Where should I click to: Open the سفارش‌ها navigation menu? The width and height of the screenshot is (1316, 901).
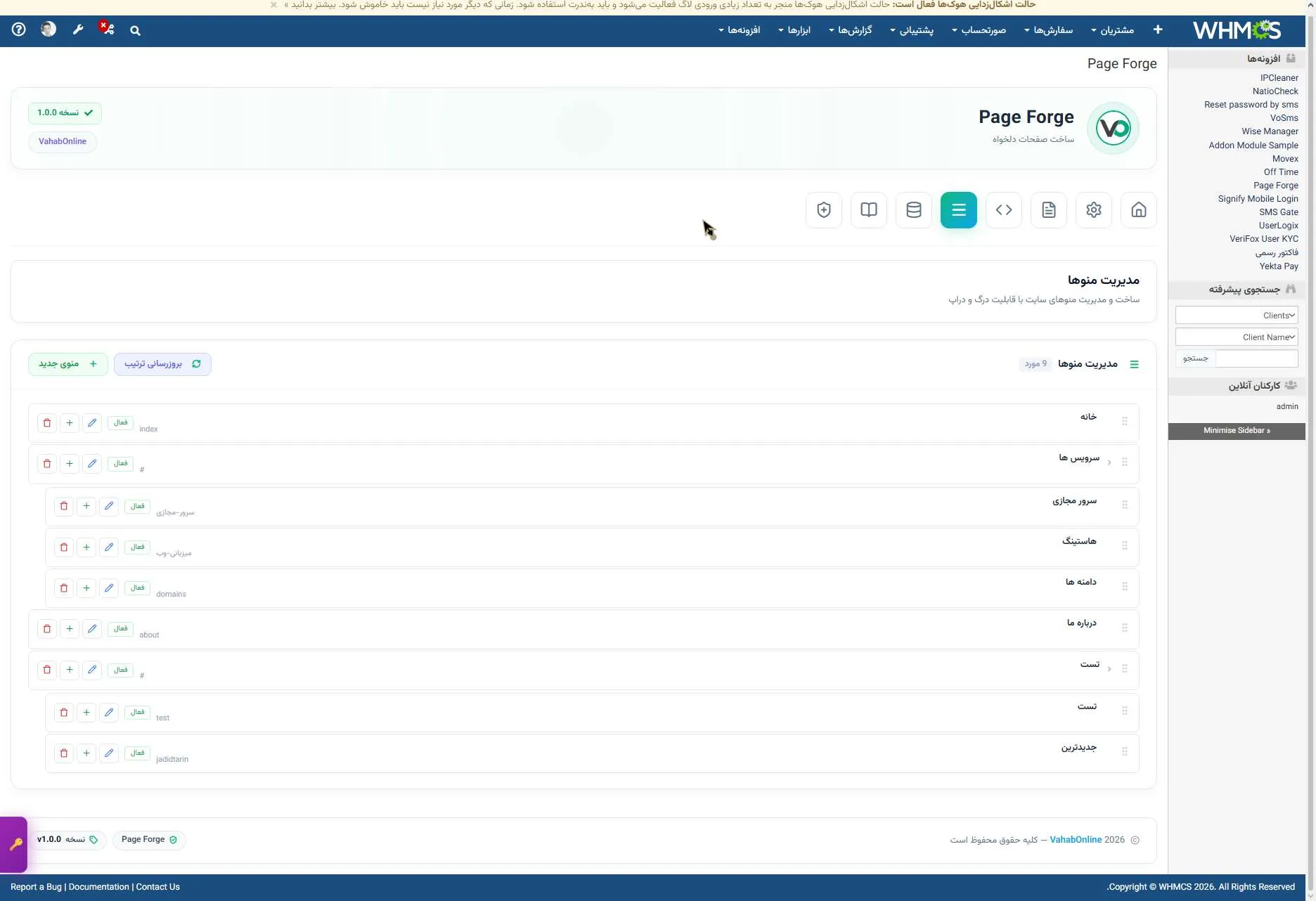1048,30
